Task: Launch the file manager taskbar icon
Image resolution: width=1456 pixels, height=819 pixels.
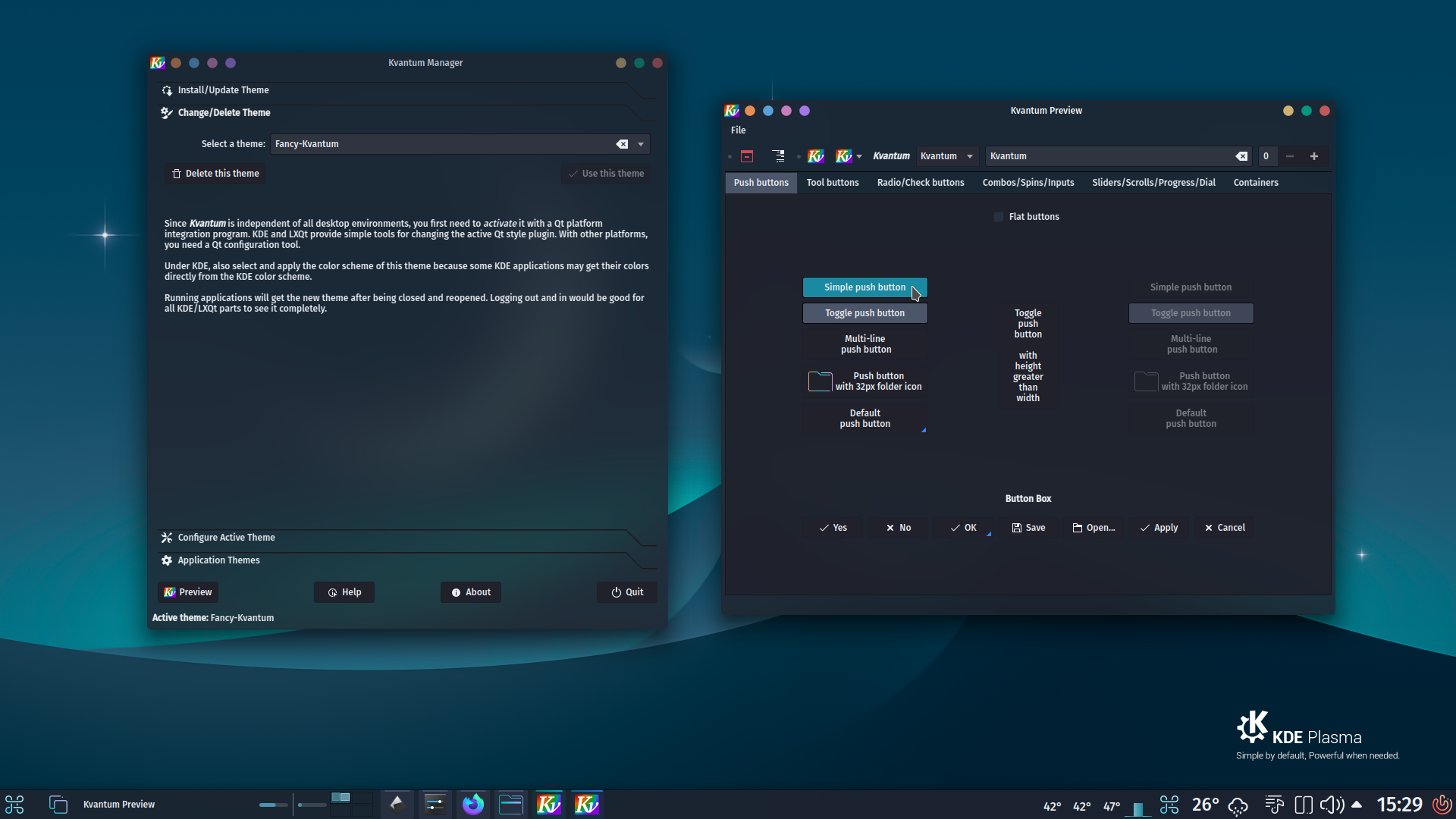Action: tap(510, 804)
